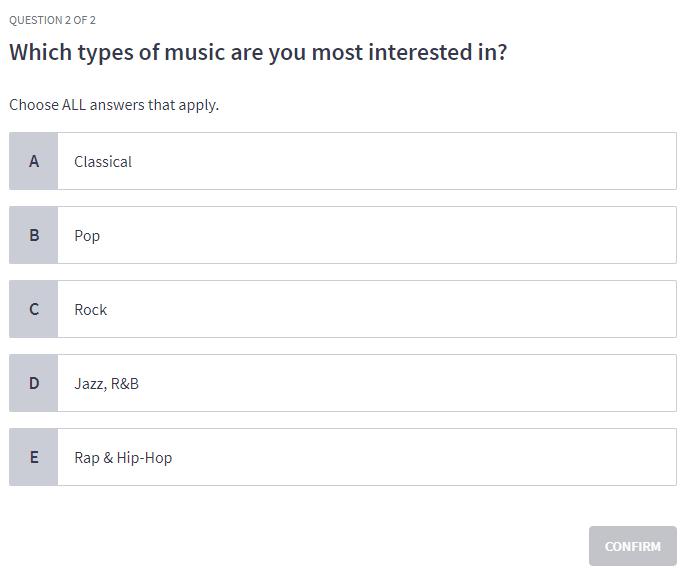Click the letter C badge
Image resolution: width=687 pixels, height=575 pixels.
(34, 309)
